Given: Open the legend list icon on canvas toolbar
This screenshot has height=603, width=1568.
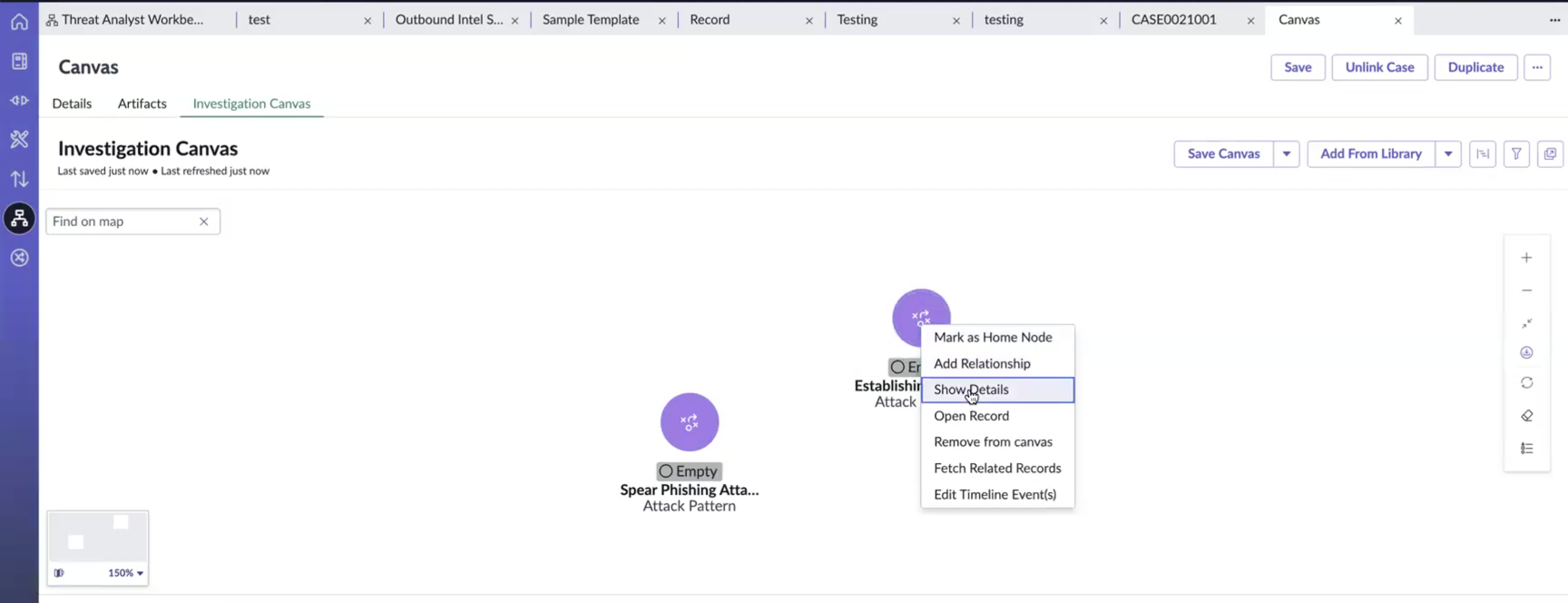Looking at the screenshot, I should (1527, 449).
